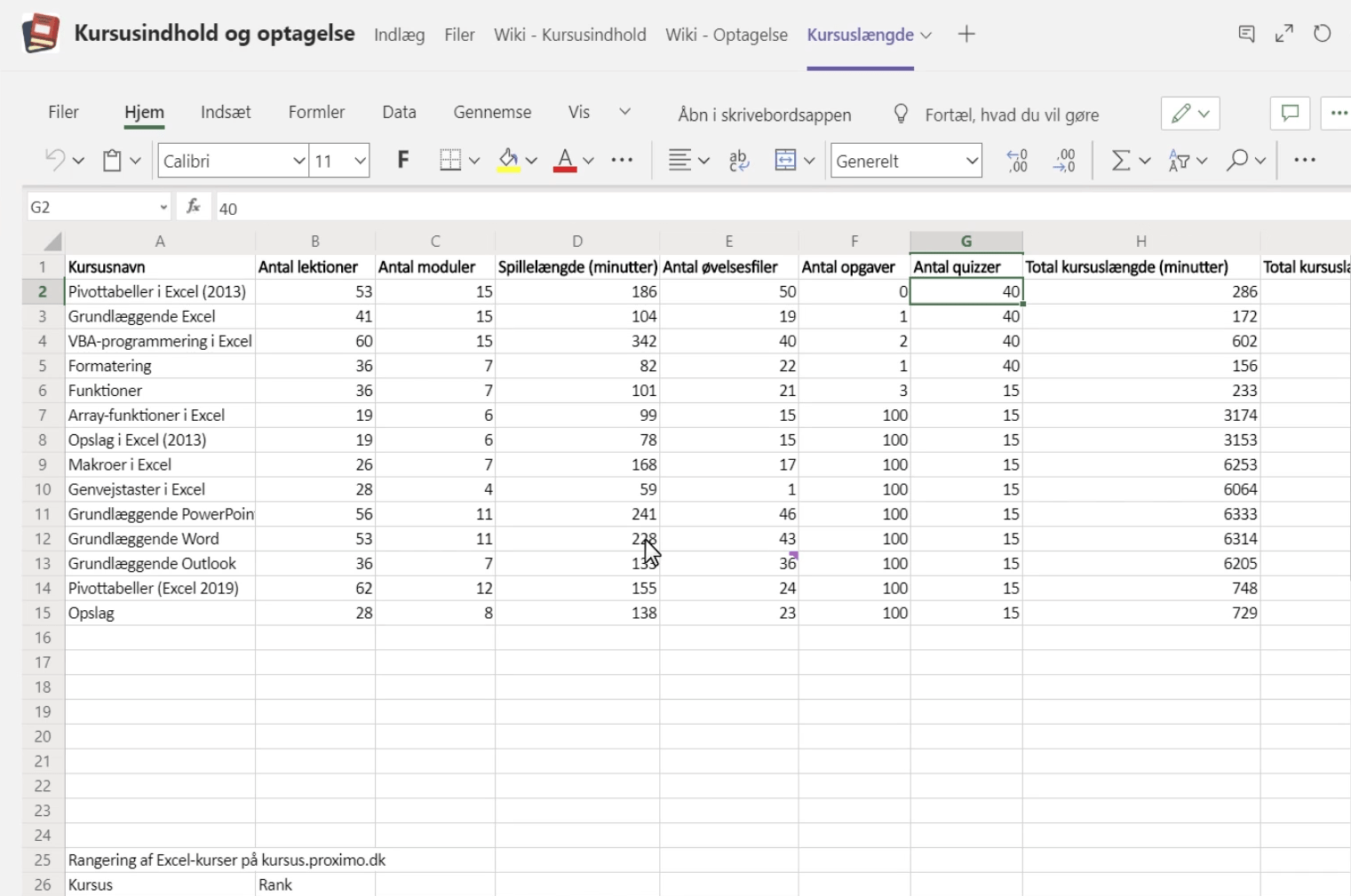Click Åbn i skrivebordsappen

tap(765, 115)
